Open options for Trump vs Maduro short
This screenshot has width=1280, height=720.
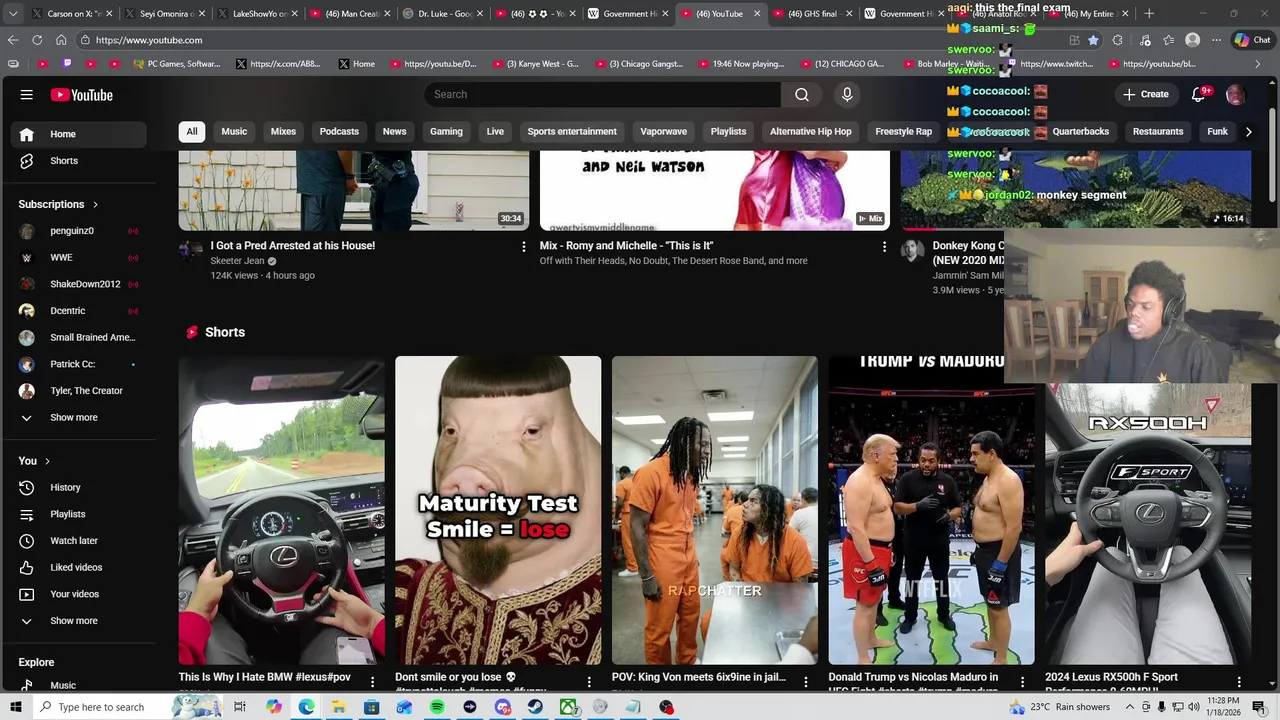point(1022,681)
